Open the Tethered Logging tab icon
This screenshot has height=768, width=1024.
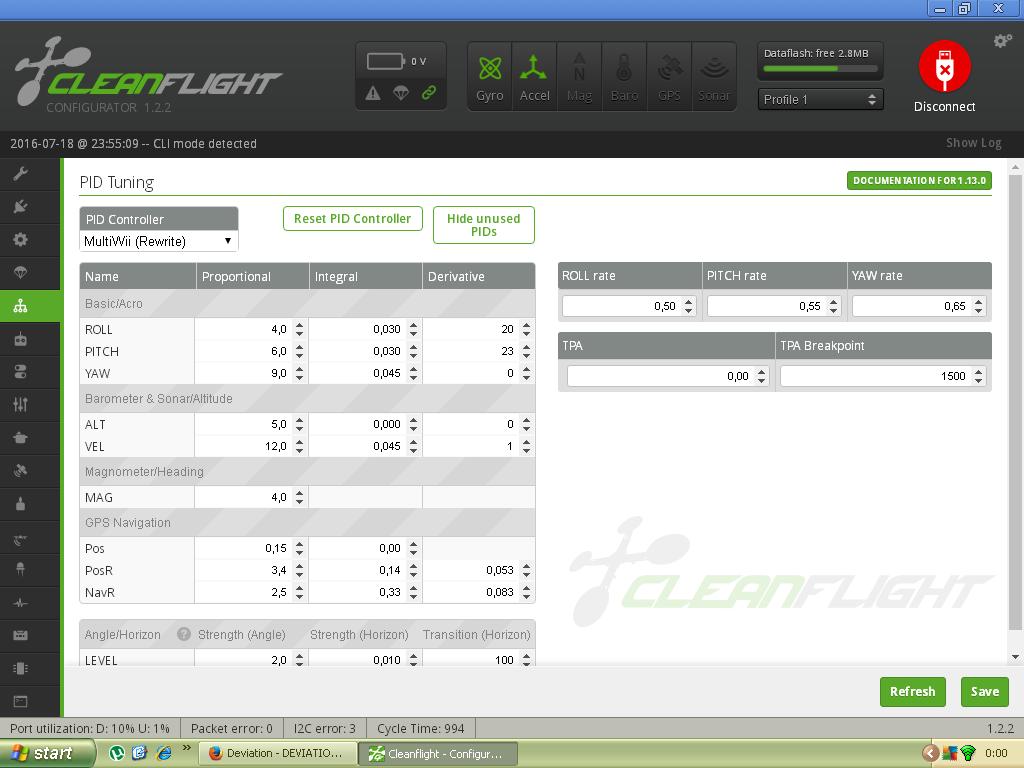click(20, 635)
